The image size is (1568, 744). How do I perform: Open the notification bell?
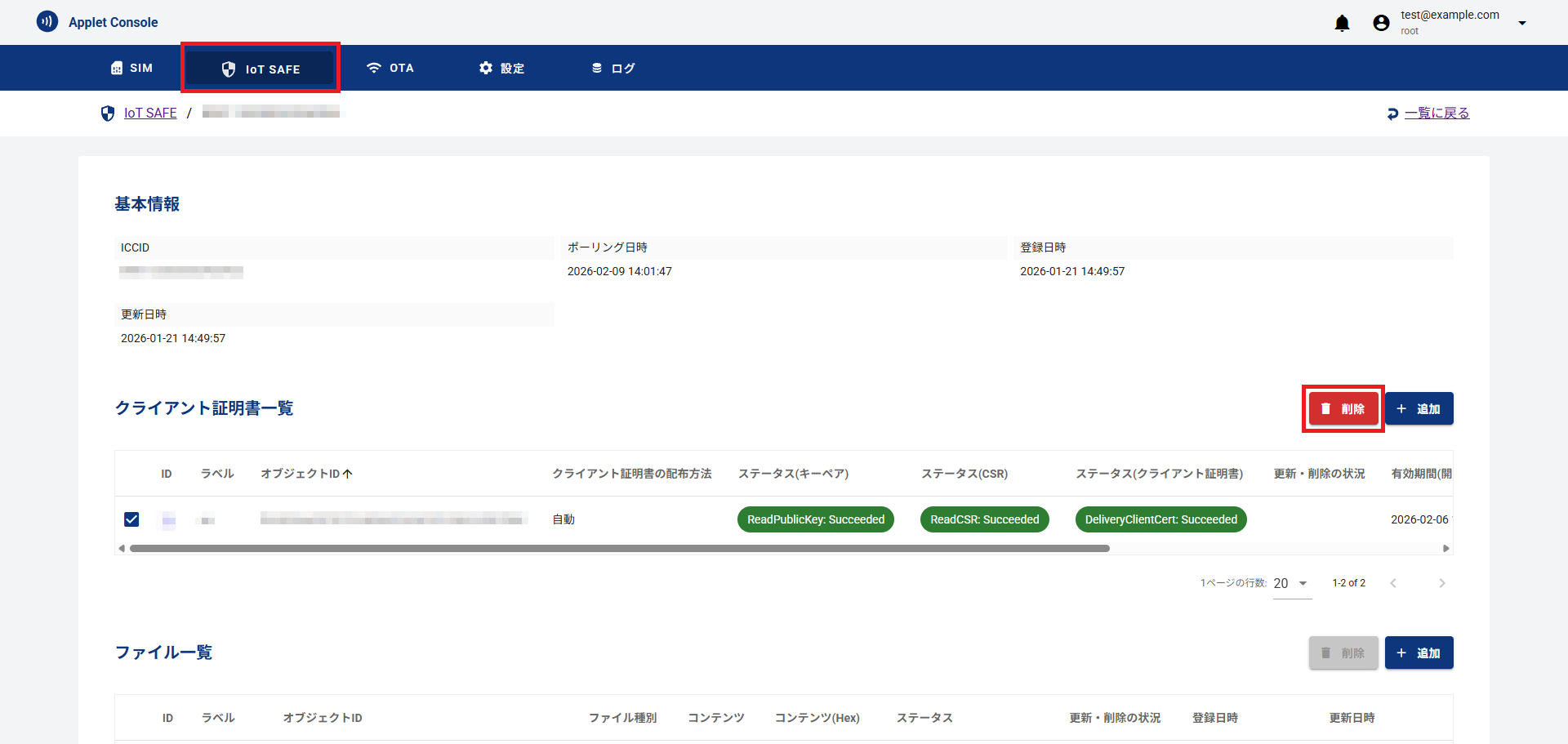click(1343, 23)
